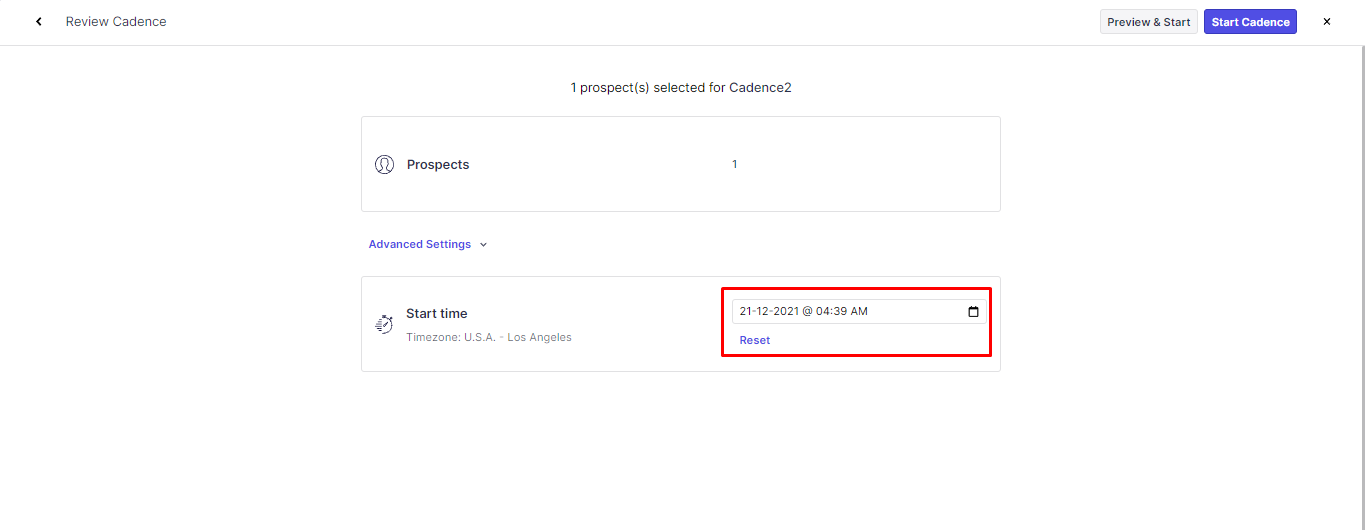Screen dimensions: 1365x530
Task: Click the Prospects person icon
Action: click(x=384, y=165)
